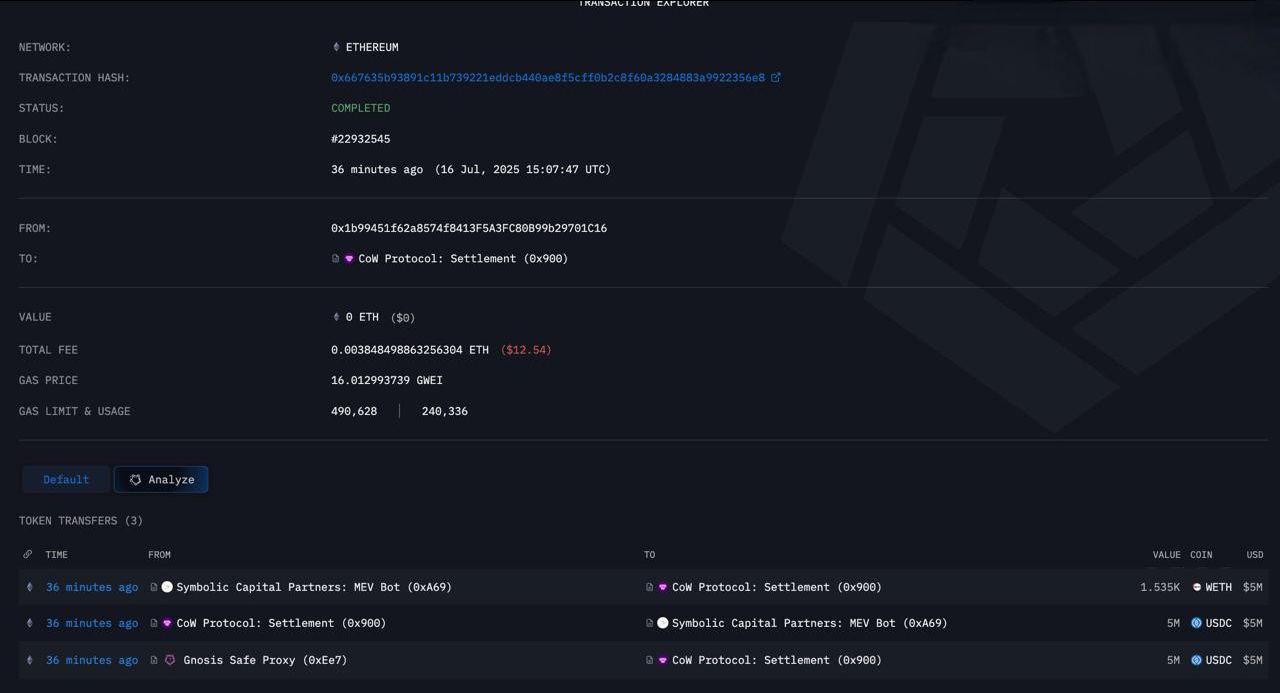Click CoW logo in WETH row To column

[663, 588]
